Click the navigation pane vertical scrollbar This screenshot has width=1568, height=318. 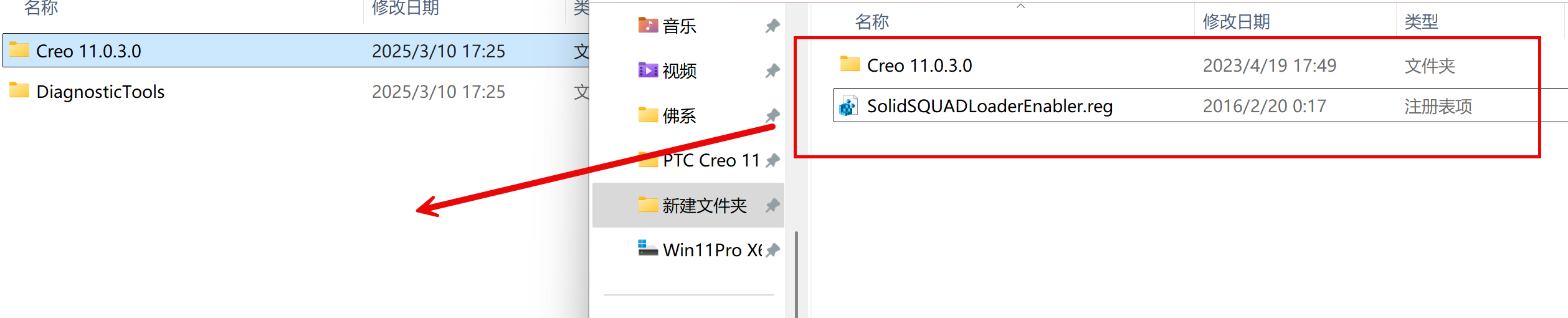(x=796, y=274)
